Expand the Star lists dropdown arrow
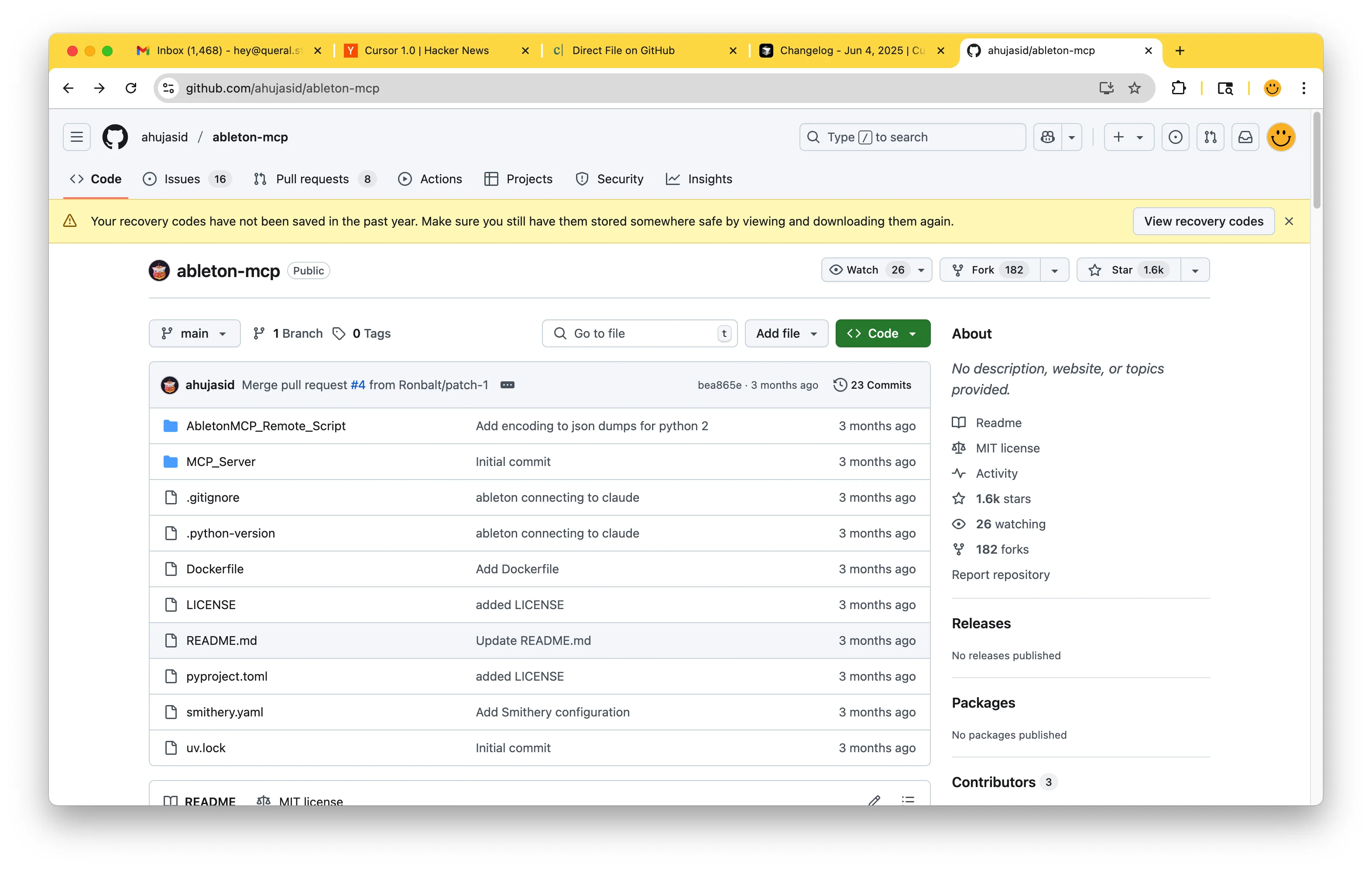 coord(1195,270)
